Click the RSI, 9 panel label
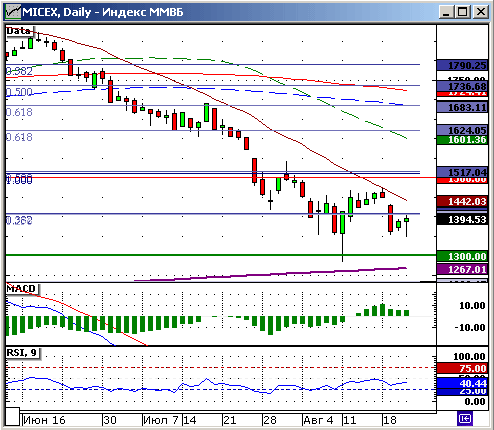 [22, 353]
